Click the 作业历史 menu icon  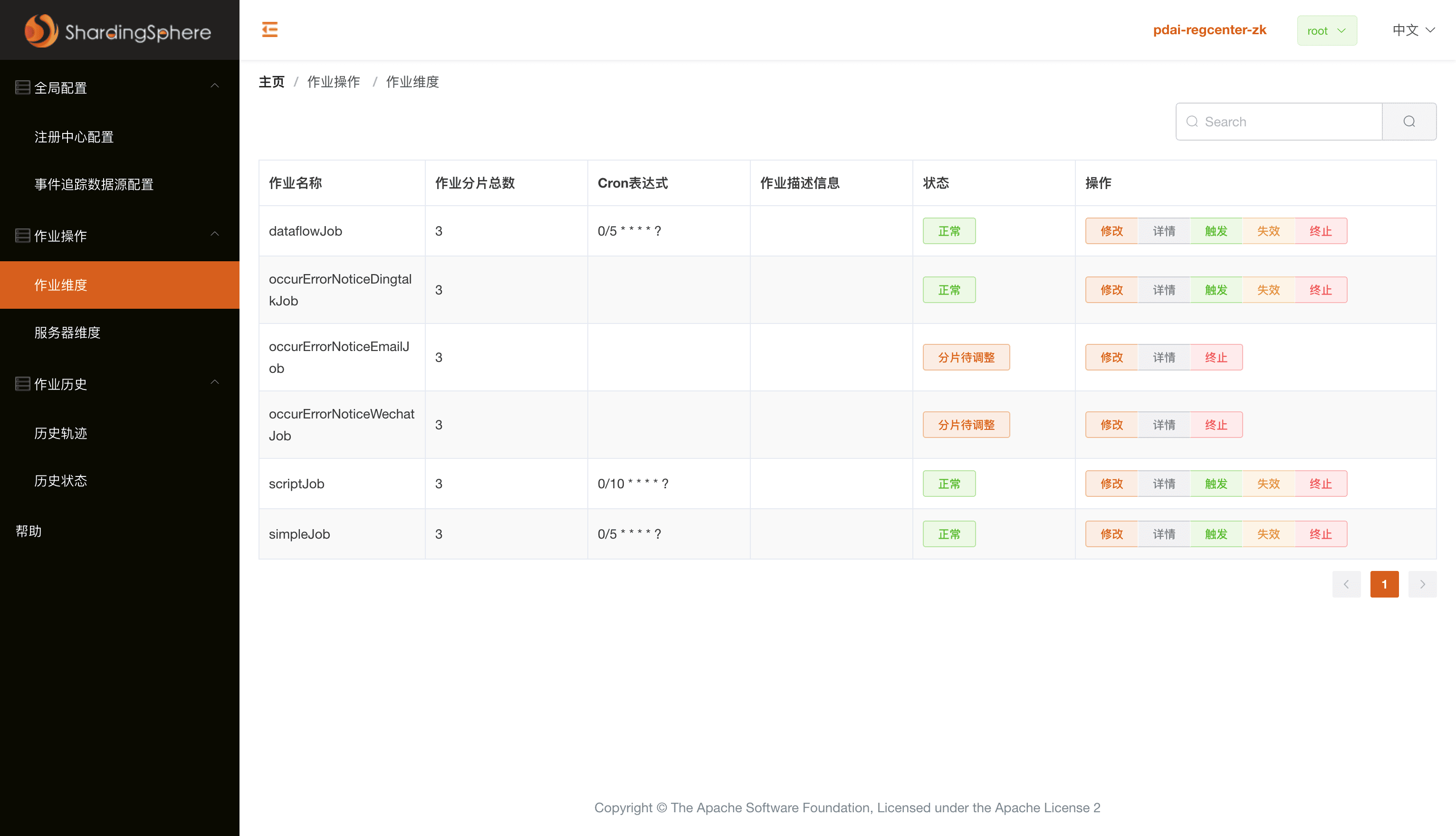pos(22,383)
